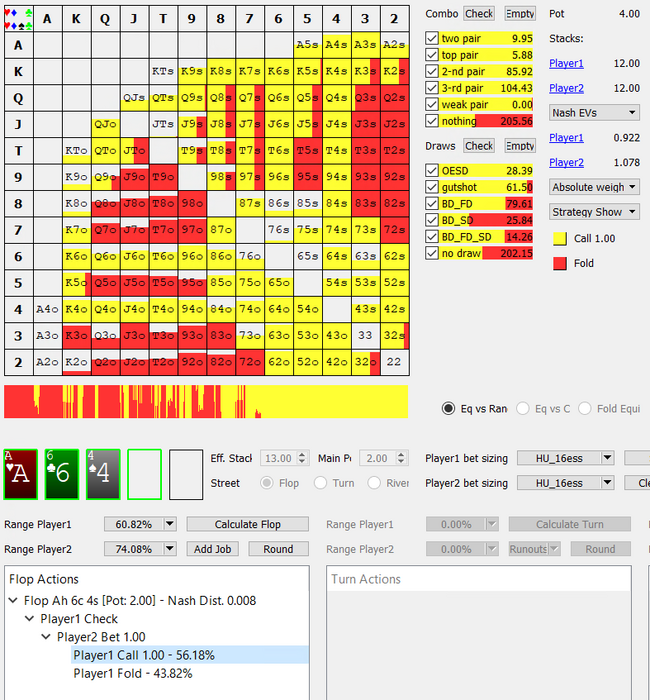This screenshot has width=650, height=700.
Task: Open the turn Runouts dropdown
Action: [x=534, y=549]
